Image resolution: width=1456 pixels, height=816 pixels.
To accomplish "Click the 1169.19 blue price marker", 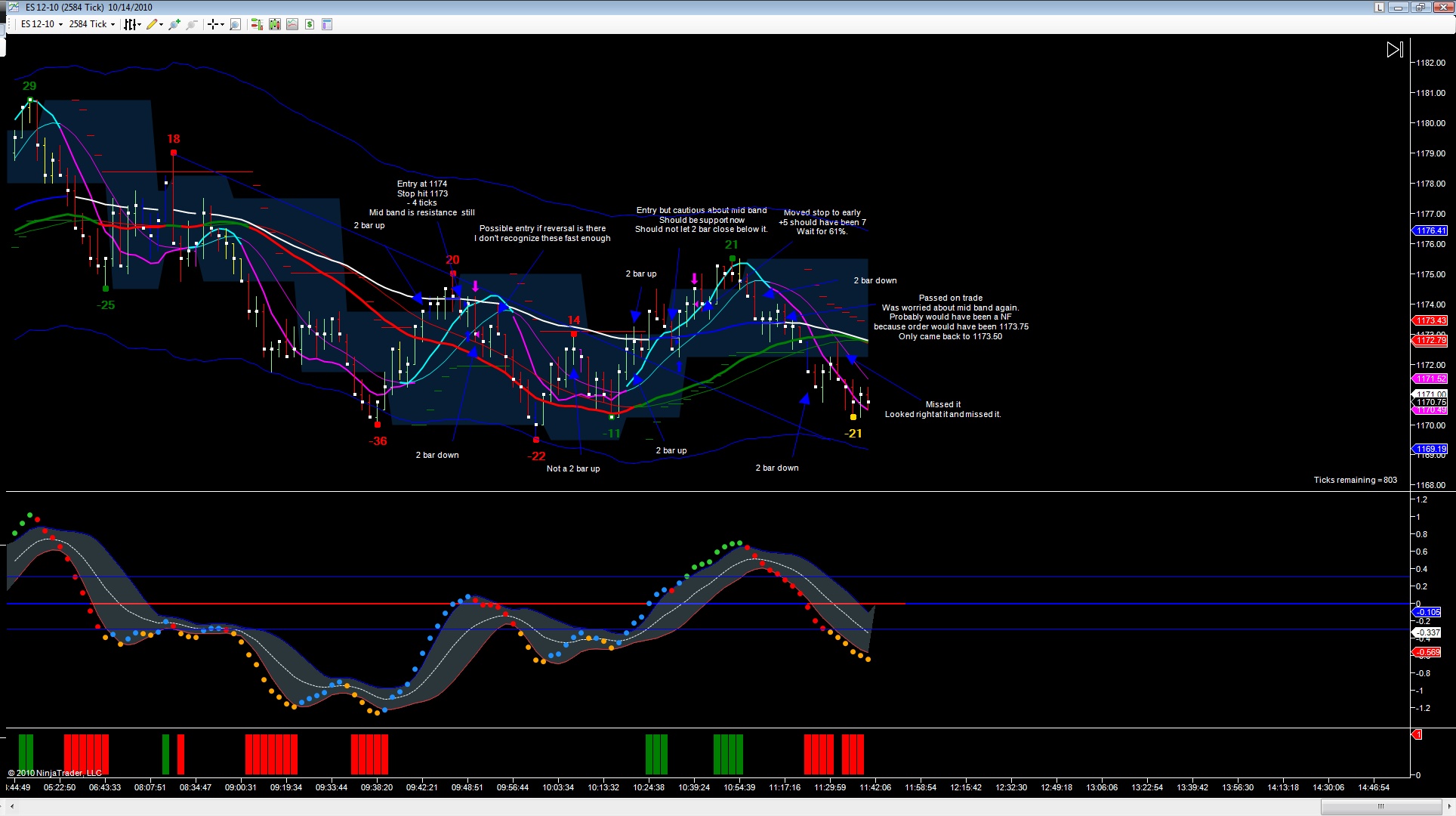I will point(1430,449).
